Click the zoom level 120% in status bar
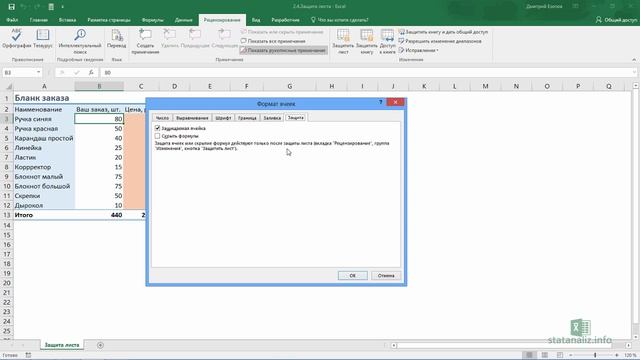The width and height of the screenshot is (640, 360). tap(630, 355)
